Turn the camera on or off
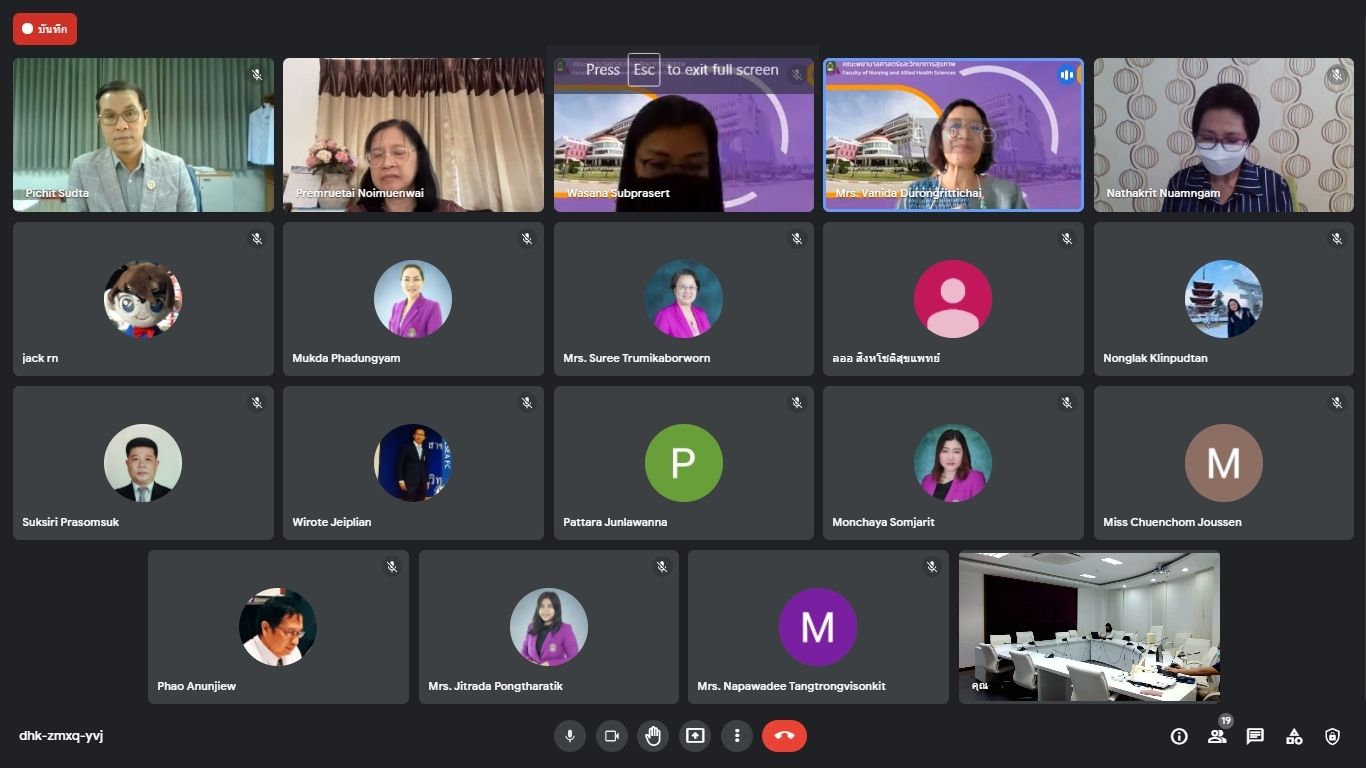Image resolution: width=1366 pixels, height=768 pixels. (612, 736)
